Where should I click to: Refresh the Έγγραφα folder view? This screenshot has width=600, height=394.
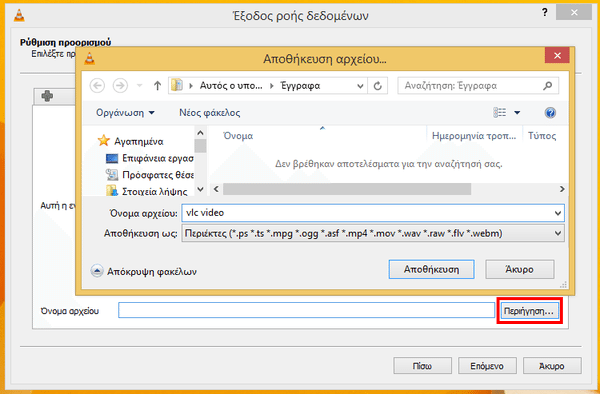click(378, 86)
